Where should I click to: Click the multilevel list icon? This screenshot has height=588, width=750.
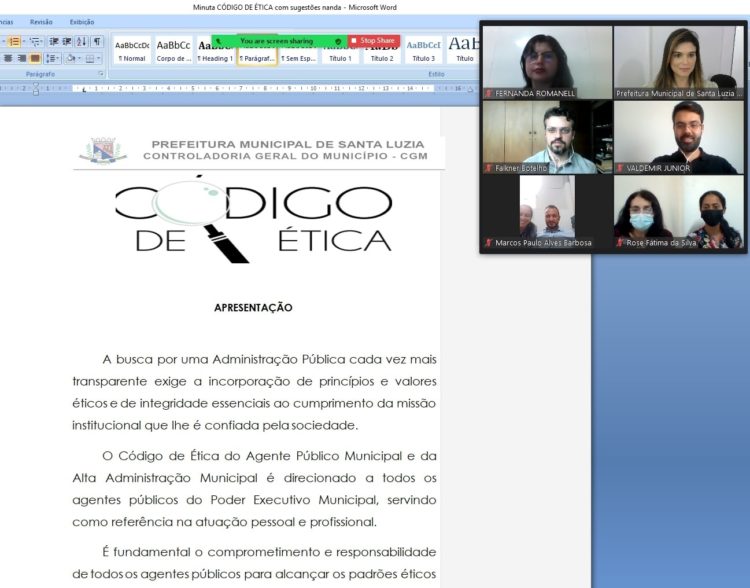(34, 42)
